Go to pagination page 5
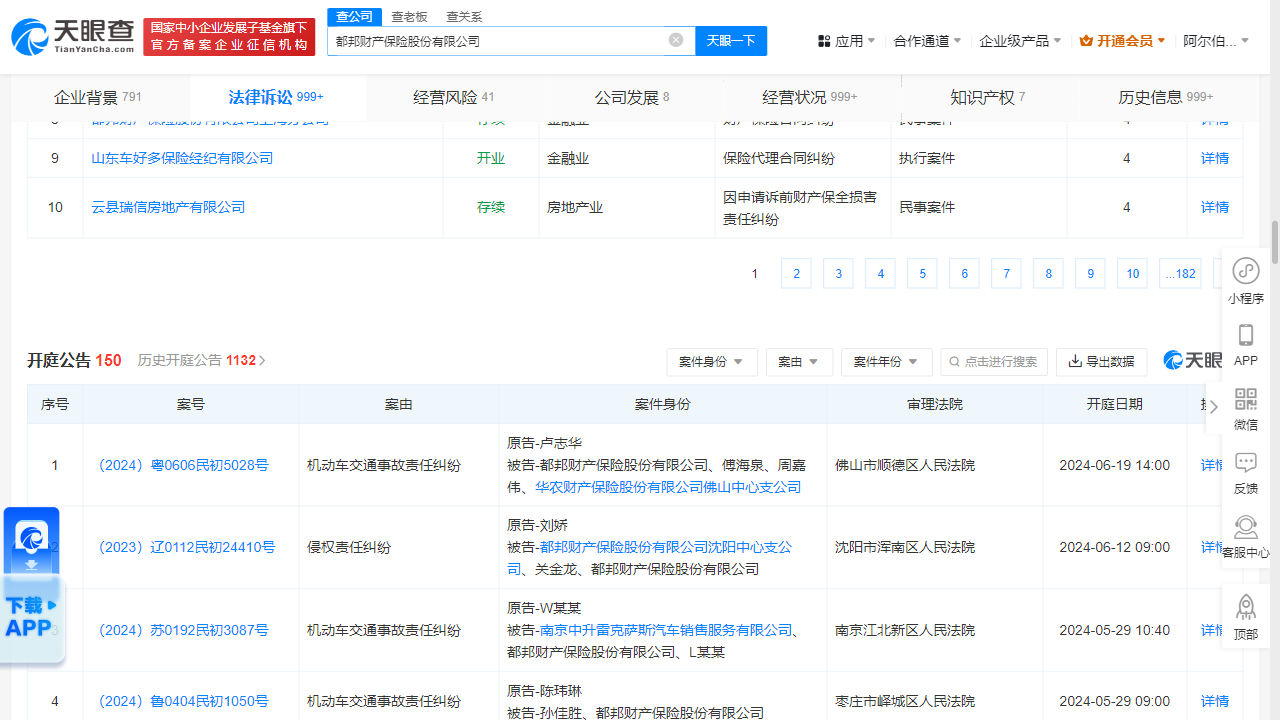Viewport: 1280px width, 720px height. coord(922,273)
